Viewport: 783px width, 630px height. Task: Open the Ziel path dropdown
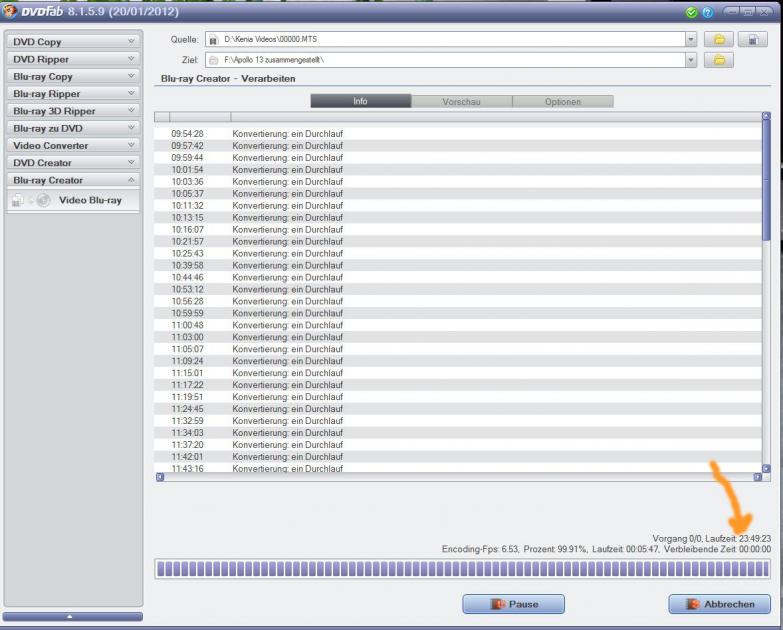(691, 60)
